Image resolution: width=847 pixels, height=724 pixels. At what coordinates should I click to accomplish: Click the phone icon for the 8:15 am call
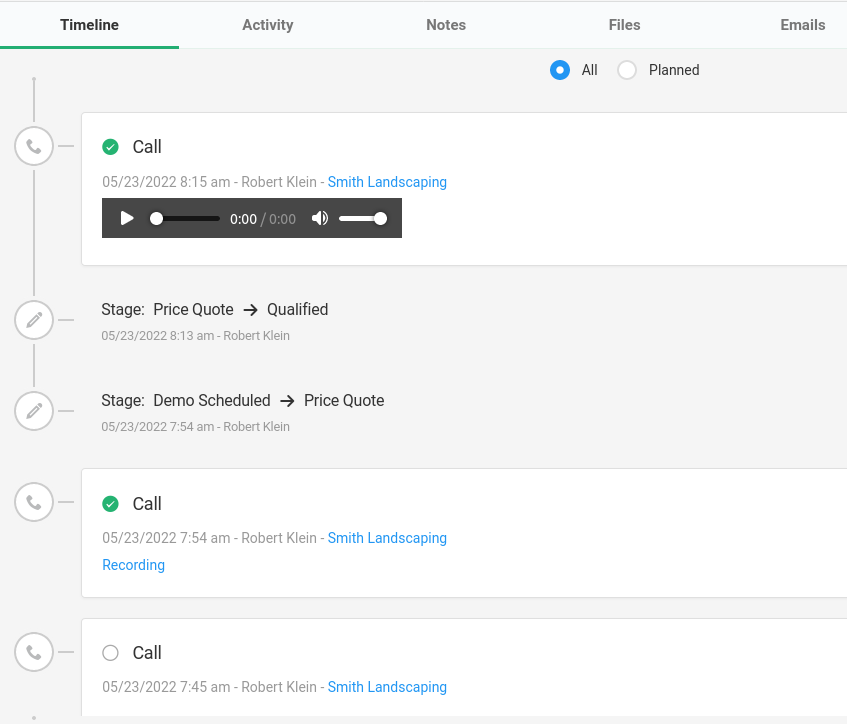(x=34, y=146)
